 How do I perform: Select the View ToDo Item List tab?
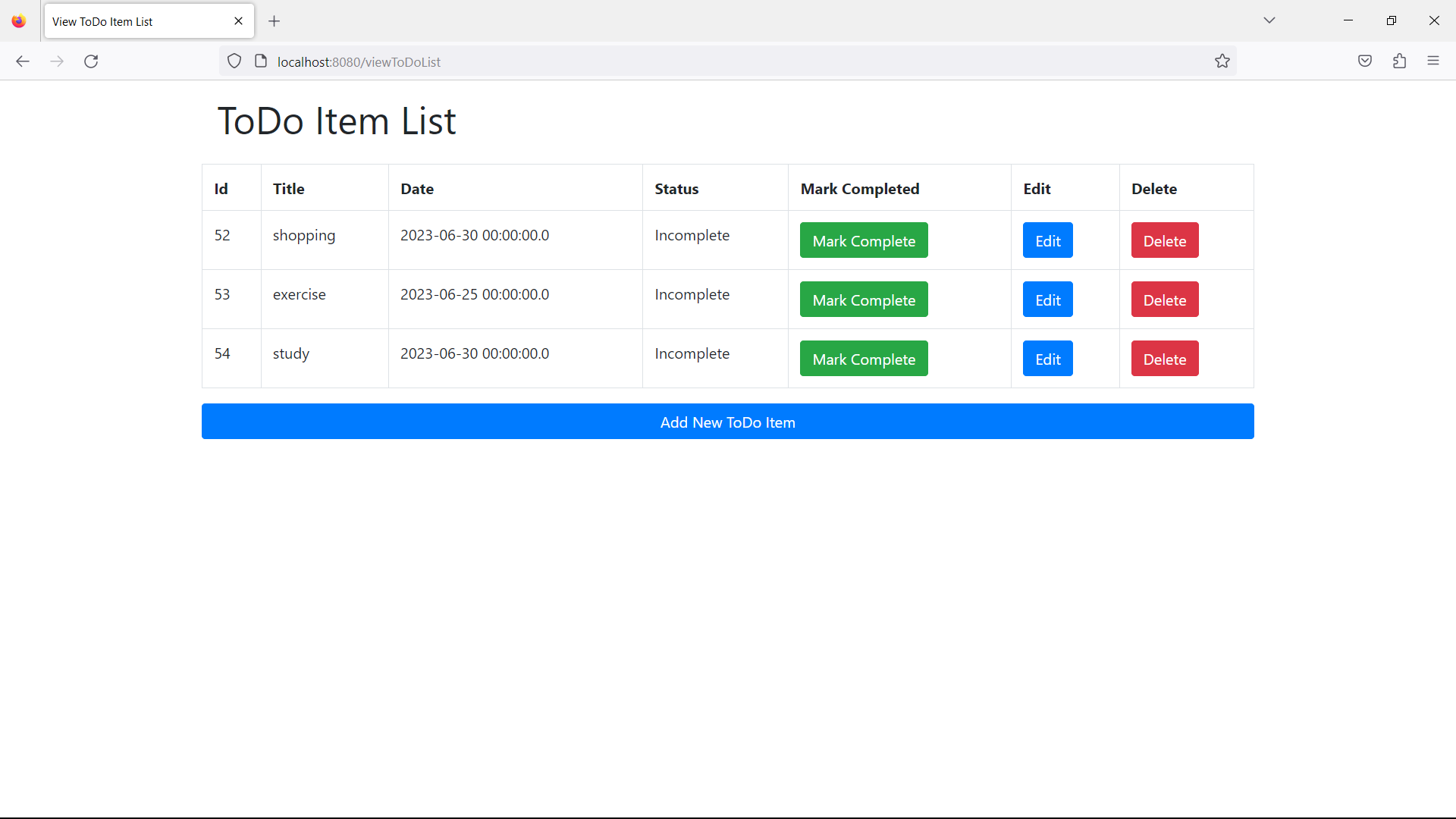[149, 21]
